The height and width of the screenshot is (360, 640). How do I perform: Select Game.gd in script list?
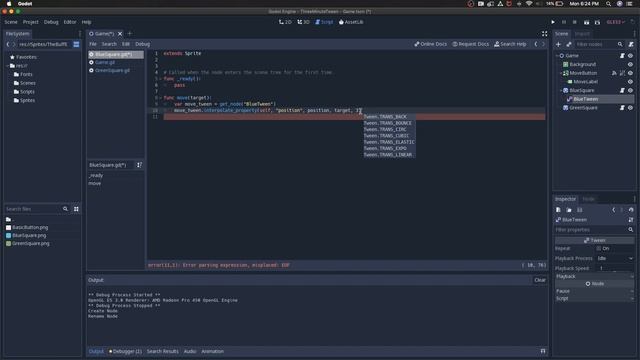(105, 62)
